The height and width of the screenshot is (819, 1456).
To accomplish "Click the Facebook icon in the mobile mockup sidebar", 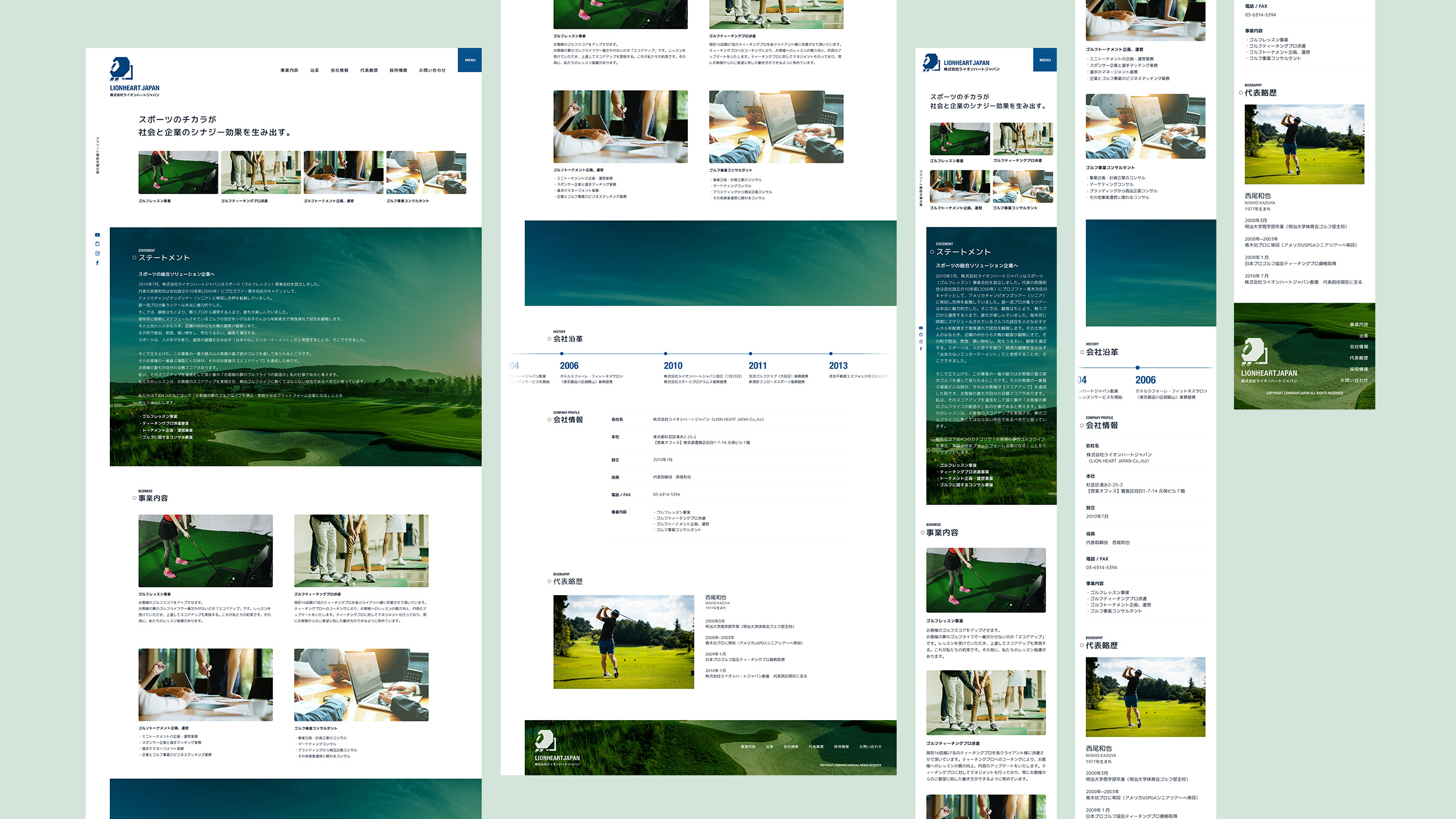I will 920,349.
